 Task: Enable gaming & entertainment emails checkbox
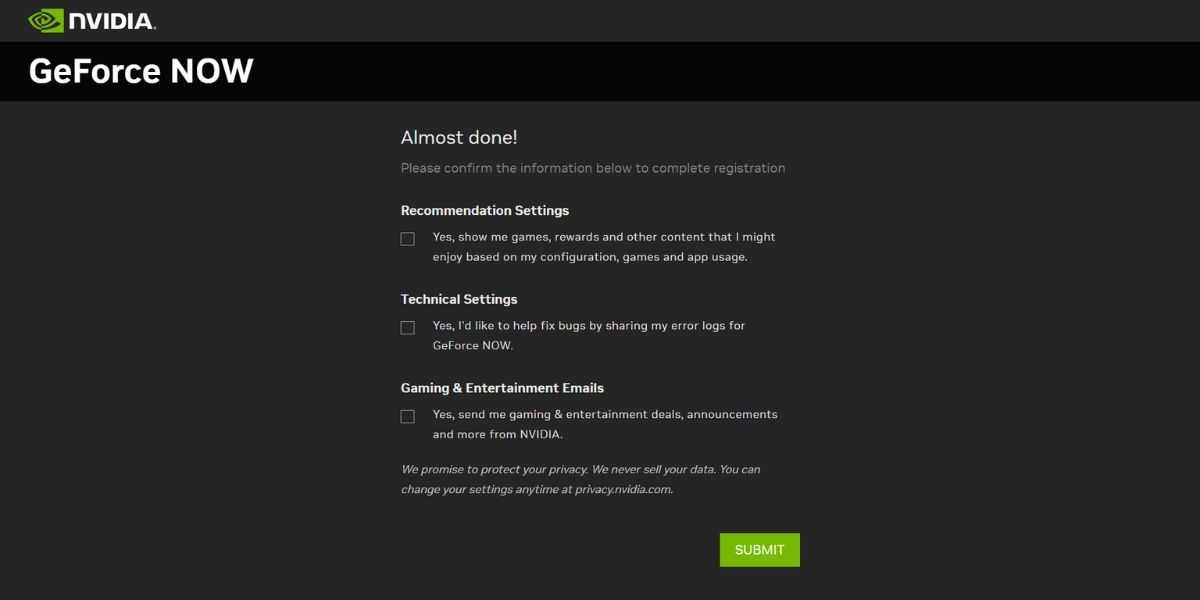(408, 416)
